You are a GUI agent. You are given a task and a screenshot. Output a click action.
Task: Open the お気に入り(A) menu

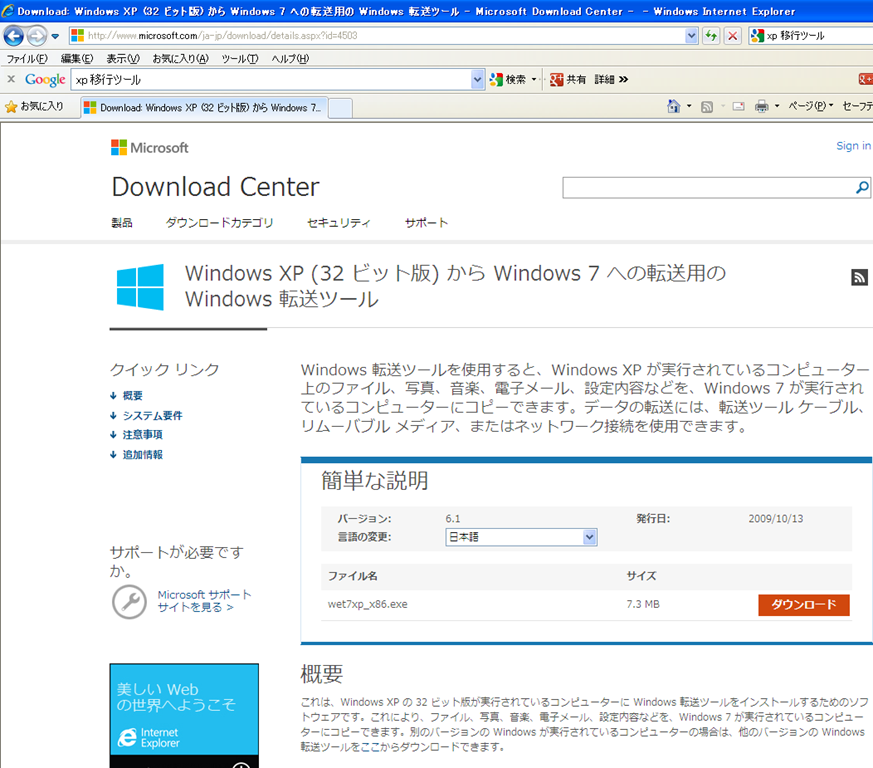coord(180,58)
